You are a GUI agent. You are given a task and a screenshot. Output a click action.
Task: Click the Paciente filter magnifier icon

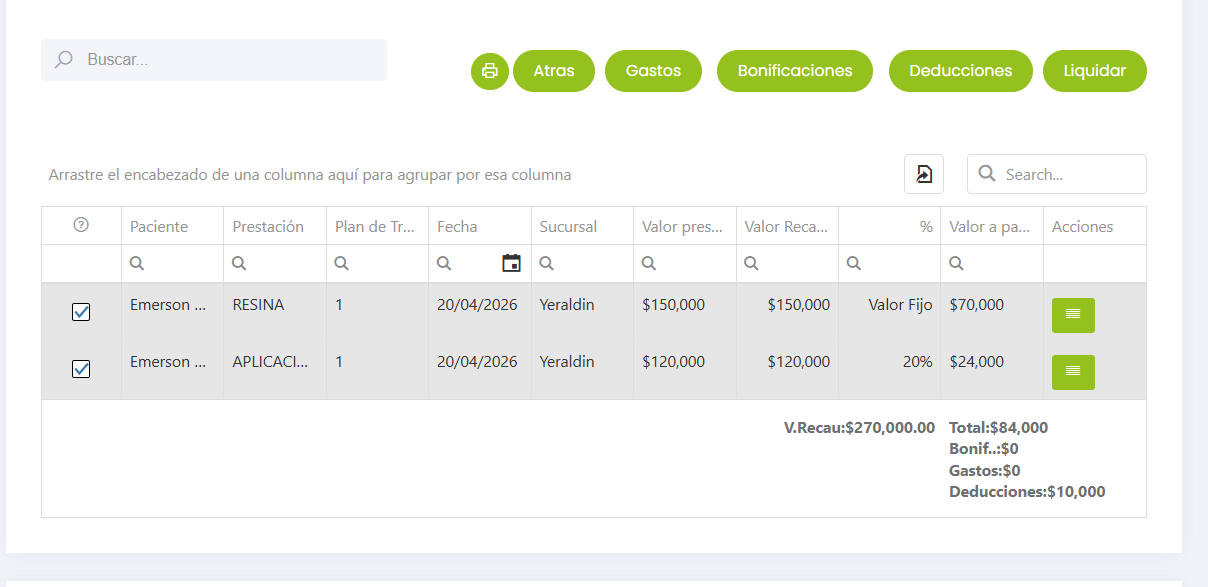[137, 263]
